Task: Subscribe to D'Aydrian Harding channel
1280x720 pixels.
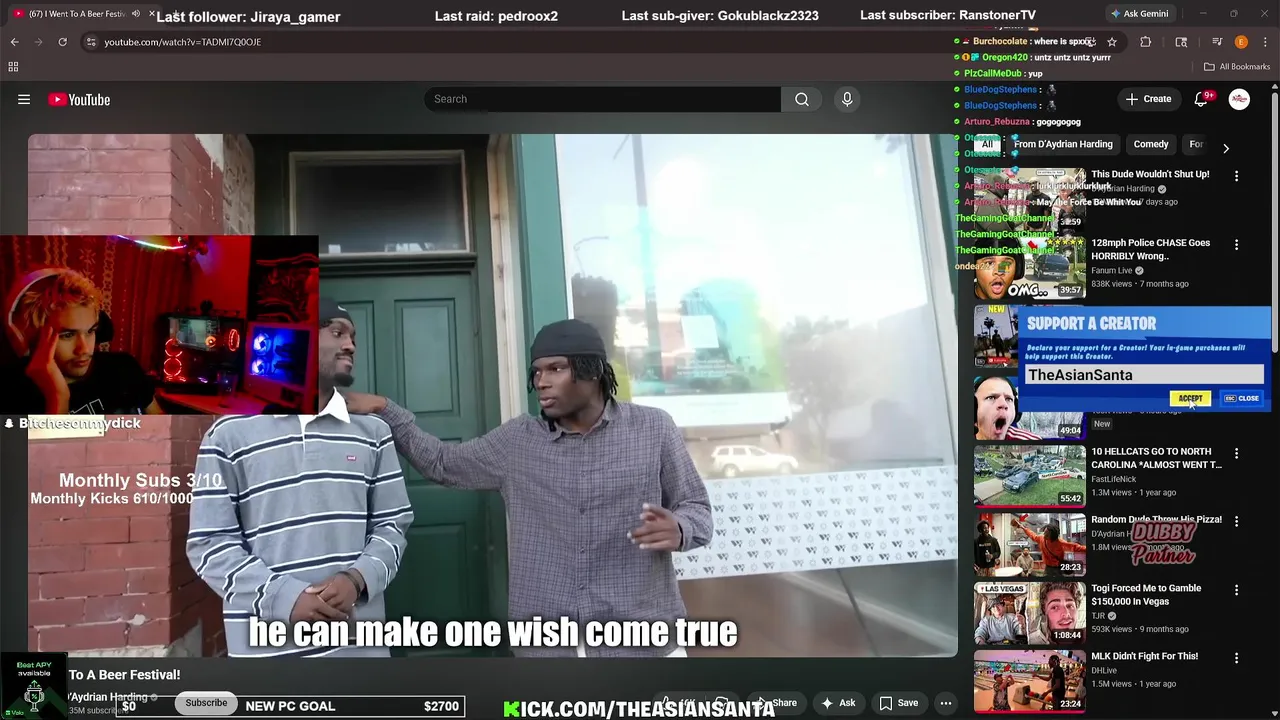Action: [206, 703]
